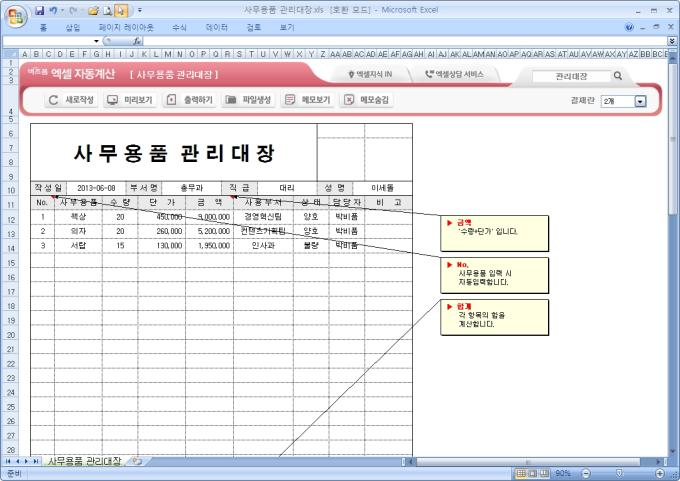Select the 서랍 item cell
The width and height of the screenshot is (680, 481).
tap(78, 245)
